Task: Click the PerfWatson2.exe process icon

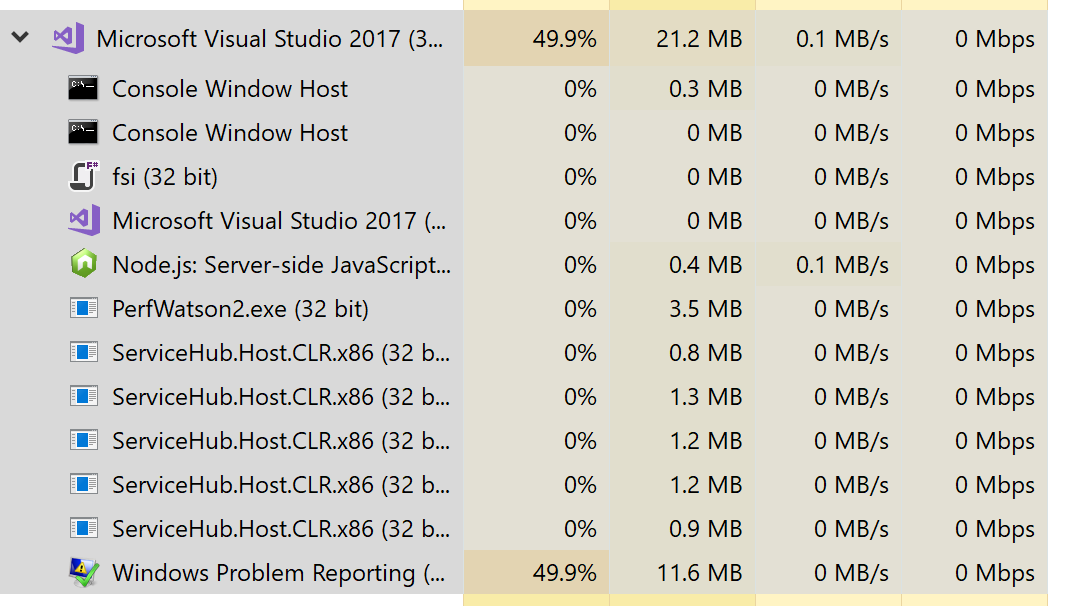Action: point(83,308)
